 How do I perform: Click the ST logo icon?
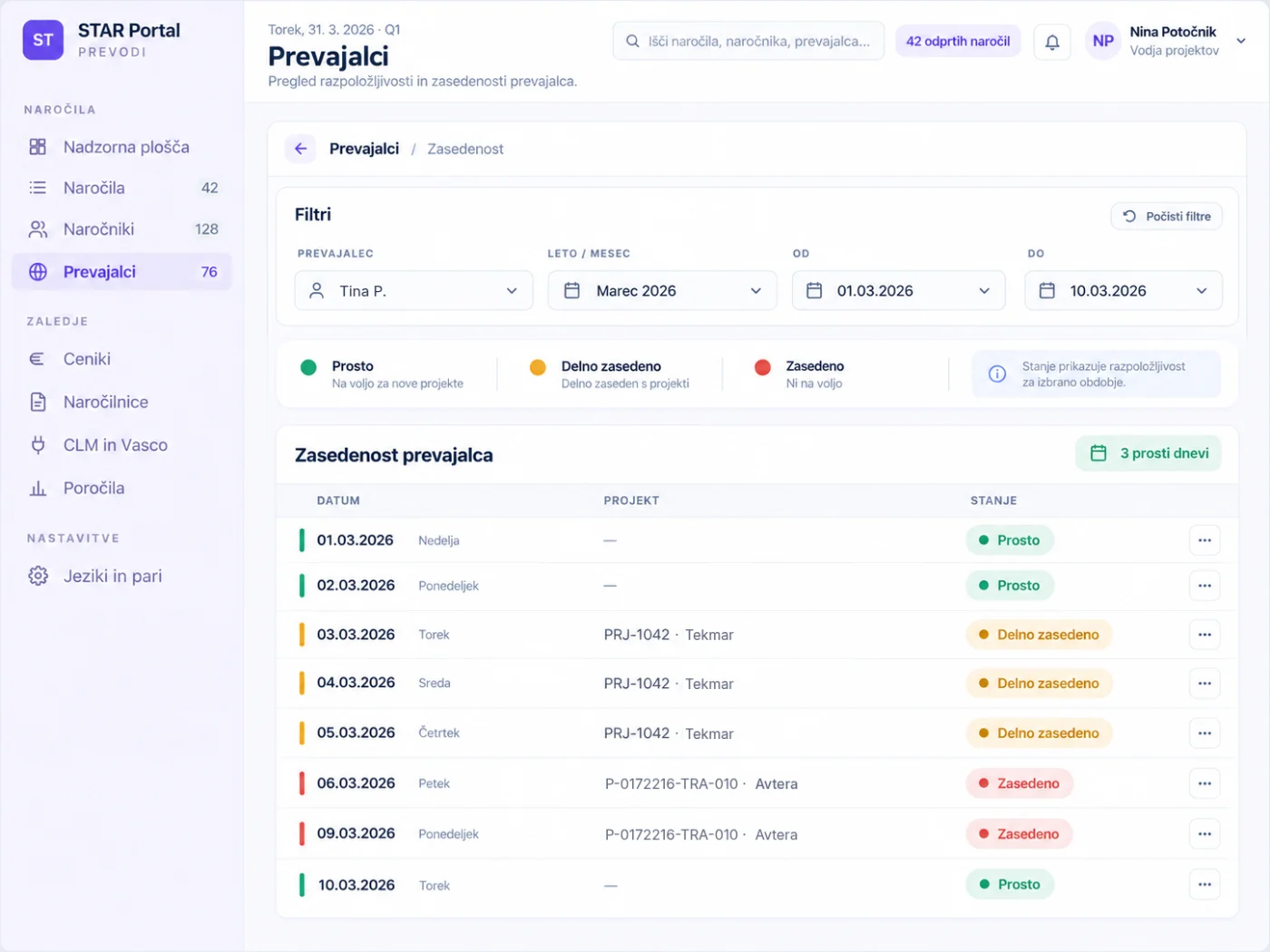tap(43, 40)
